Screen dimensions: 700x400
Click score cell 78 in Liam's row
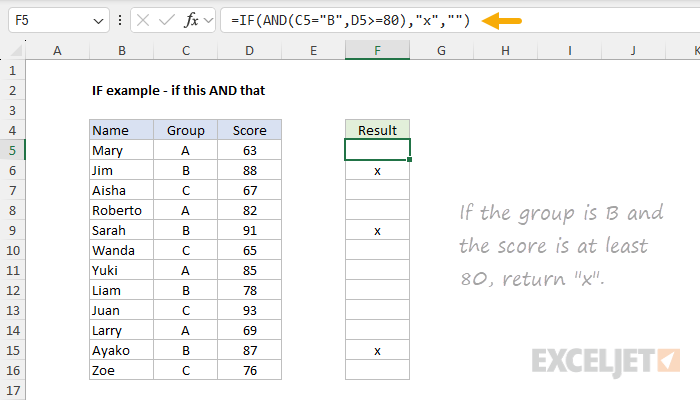coord(250,291)
